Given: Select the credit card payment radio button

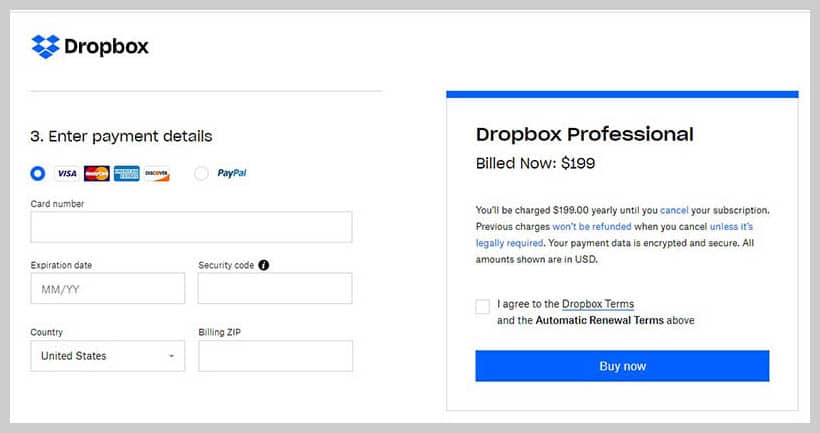Looking at the screenshot, I should [x=38, y=173].
